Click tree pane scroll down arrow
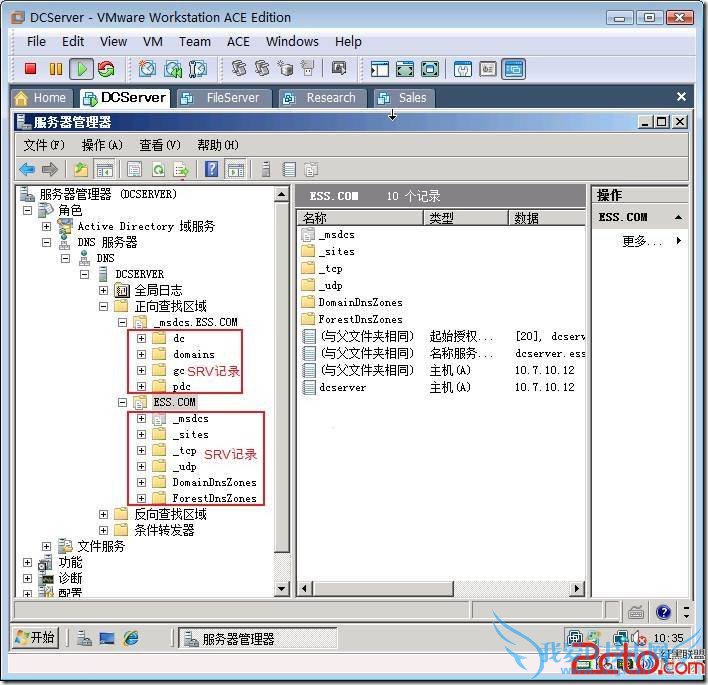708x685 pixels. [282, 588]
